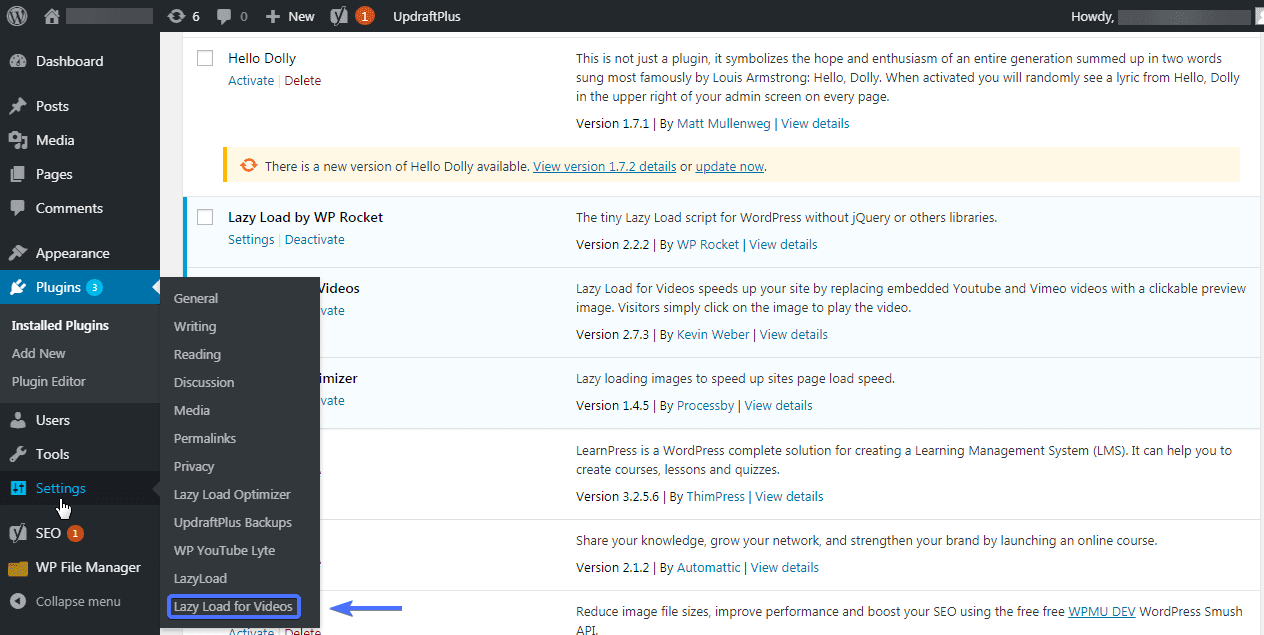Click the SEO Yoast icon in sidebar

[x=18, y=533]
